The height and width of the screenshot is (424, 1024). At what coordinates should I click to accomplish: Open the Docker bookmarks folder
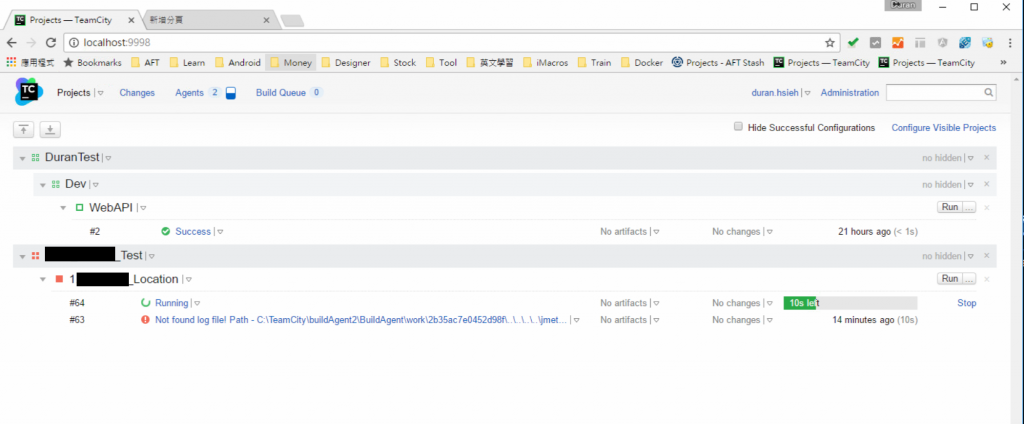[x=641, y=63]
